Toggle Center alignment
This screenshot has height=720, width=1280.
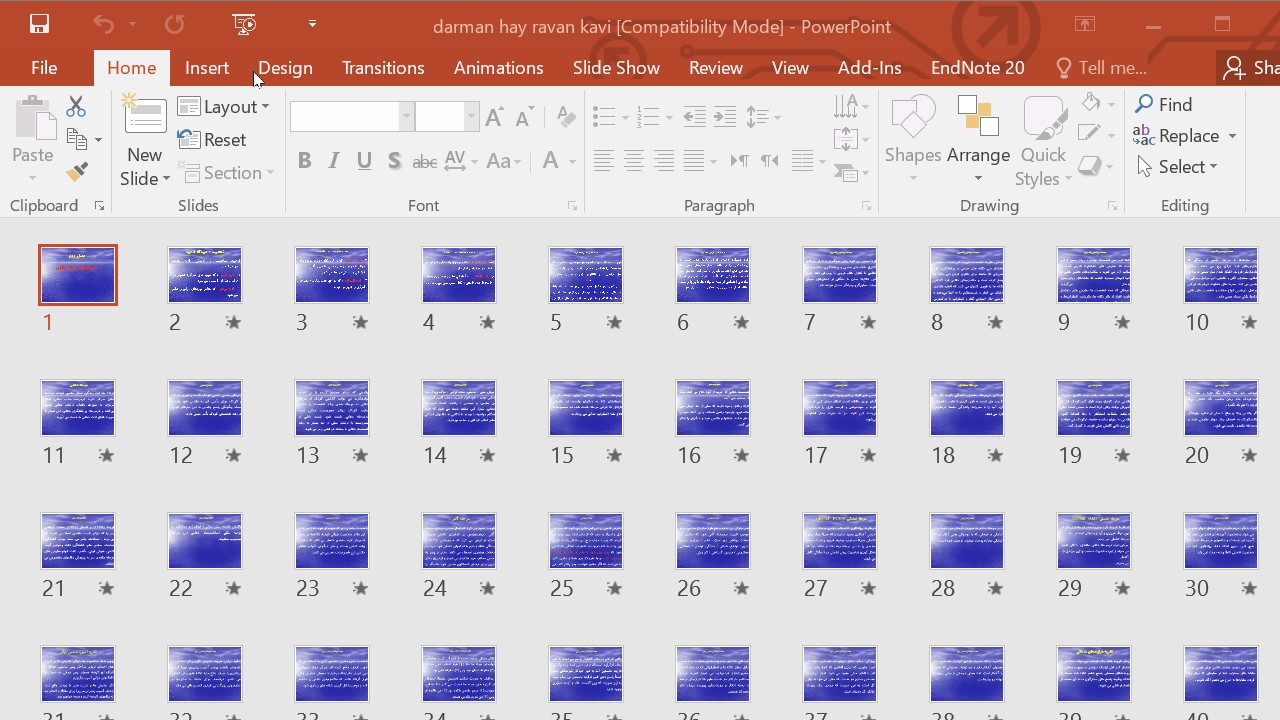[633, 161]
